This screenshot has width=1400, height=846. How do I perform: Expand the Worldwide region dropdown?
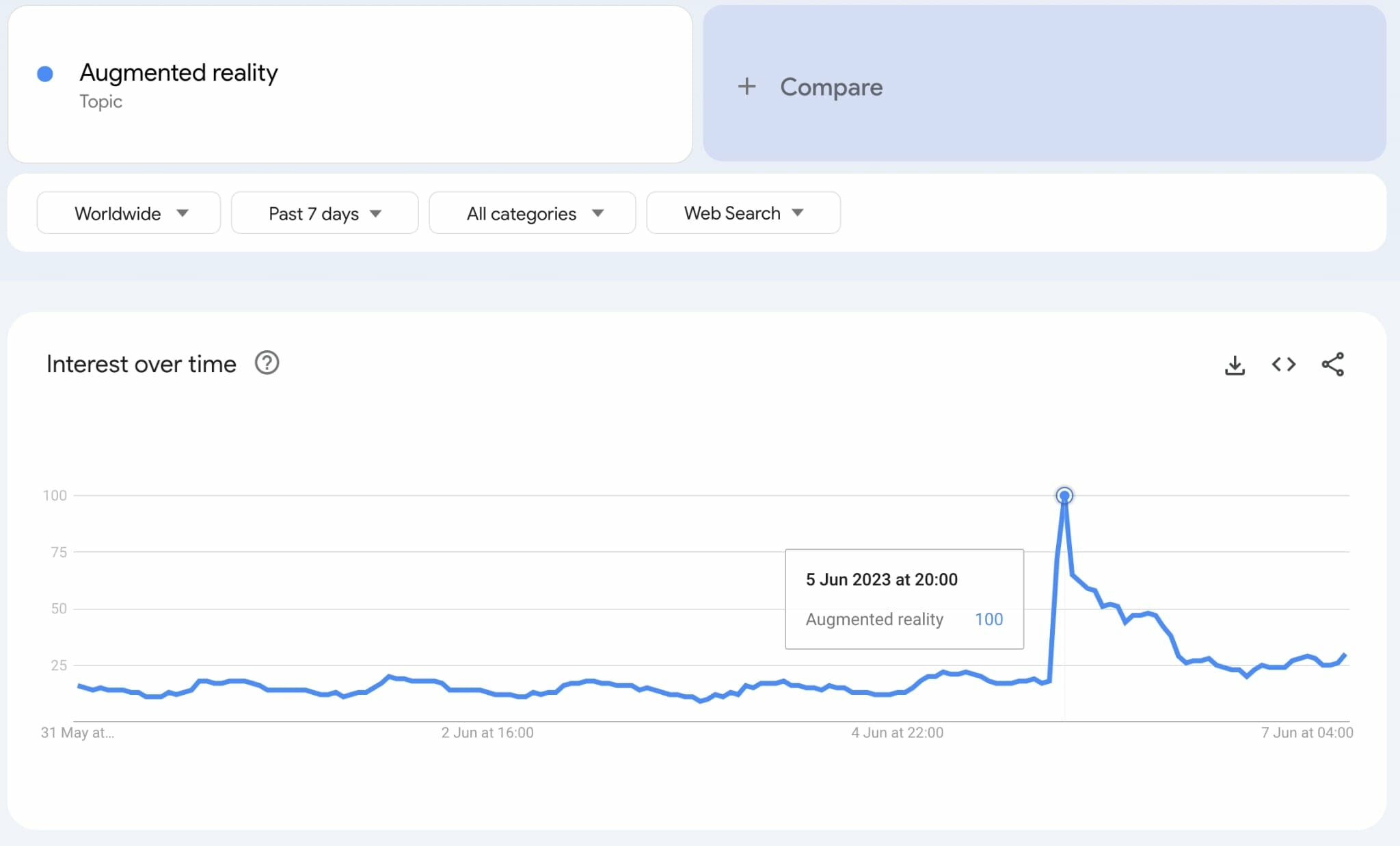click(129, 213)
